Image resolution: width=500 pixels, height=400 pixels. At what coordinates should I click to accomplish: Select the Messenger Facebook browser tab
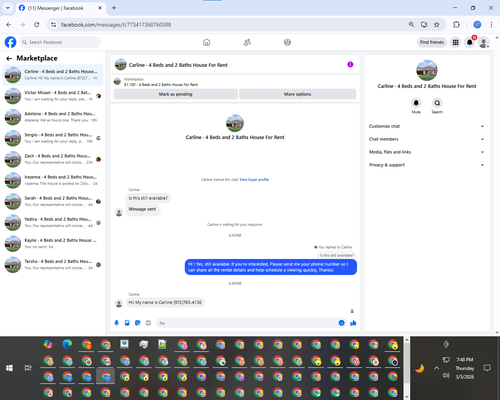(61, 8)
